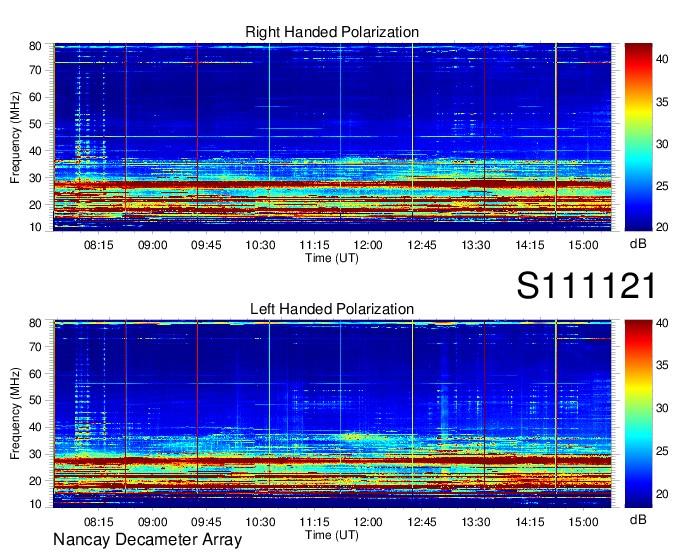Select the 30 MHz tick of Left Handed plot

35,454
